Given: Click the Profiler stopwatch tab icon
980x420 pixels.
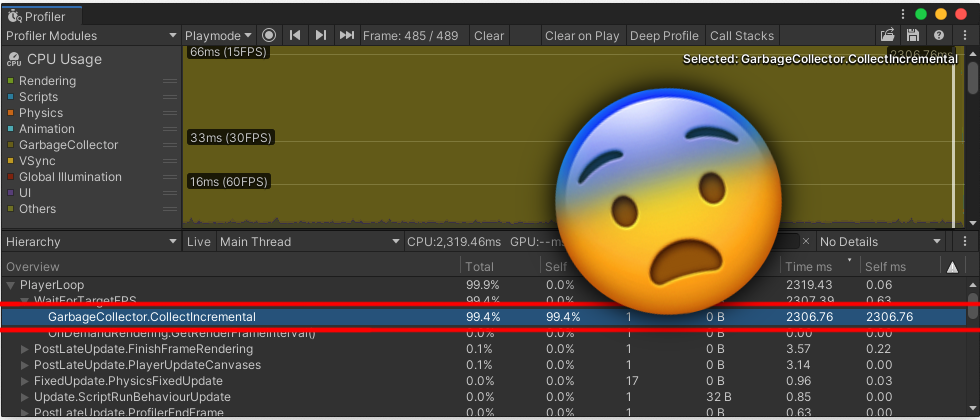Looking at the screenshot, I should [x=14, y=16].
